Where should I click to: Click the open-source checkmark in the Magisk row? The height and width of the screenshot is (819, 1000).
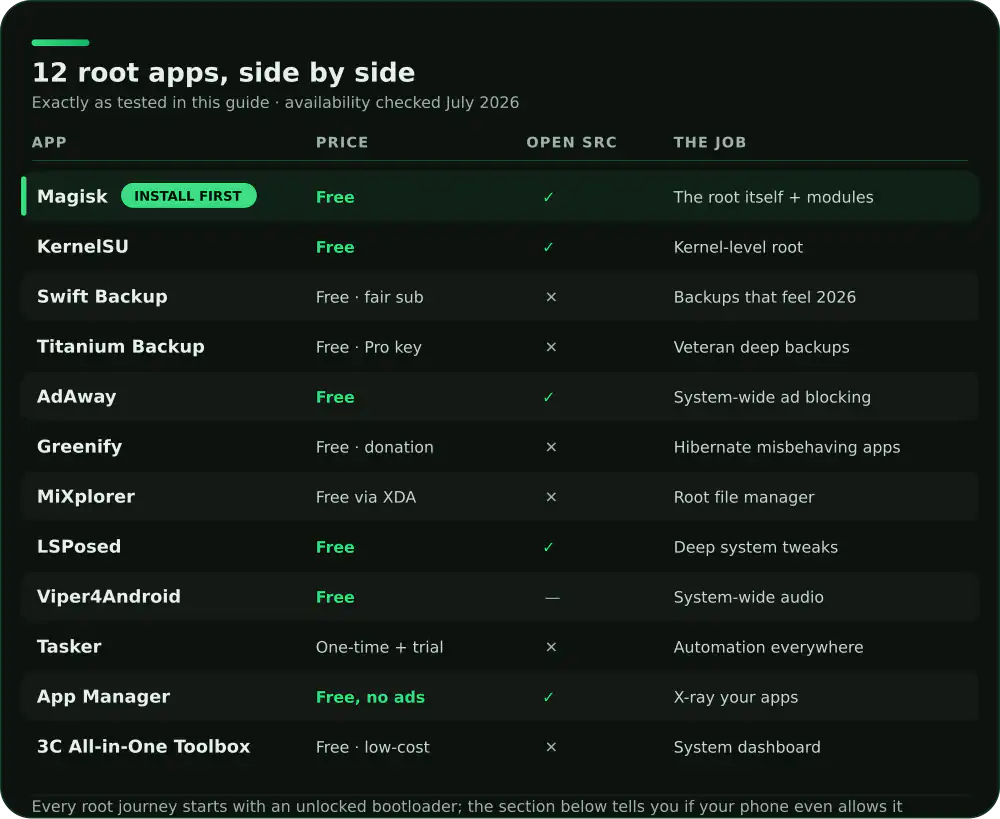pos(548,197)
